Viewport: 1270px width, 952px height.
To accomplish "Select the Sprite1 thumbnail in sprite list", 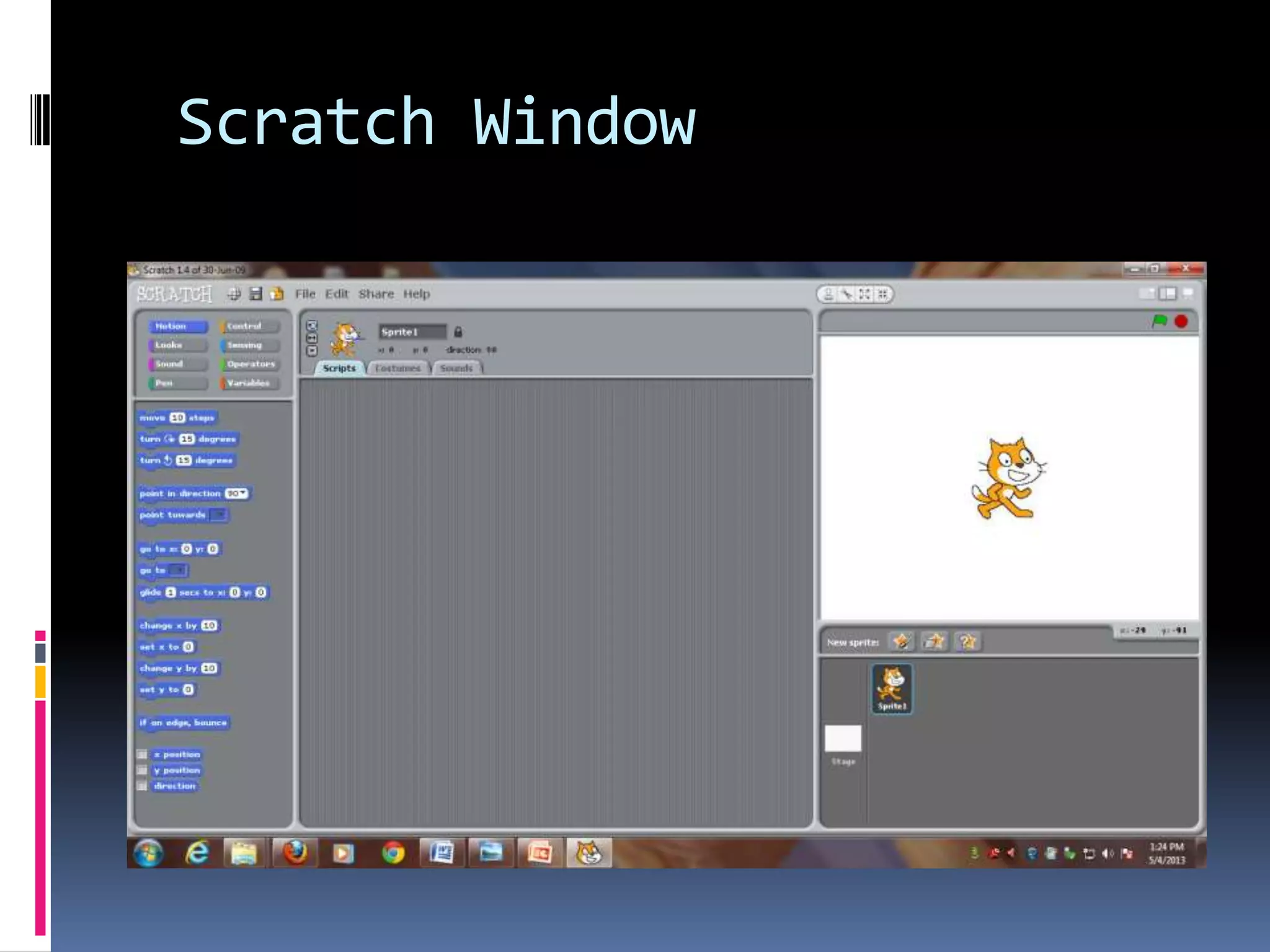I will pyautogui.click(x=892, y=689).
